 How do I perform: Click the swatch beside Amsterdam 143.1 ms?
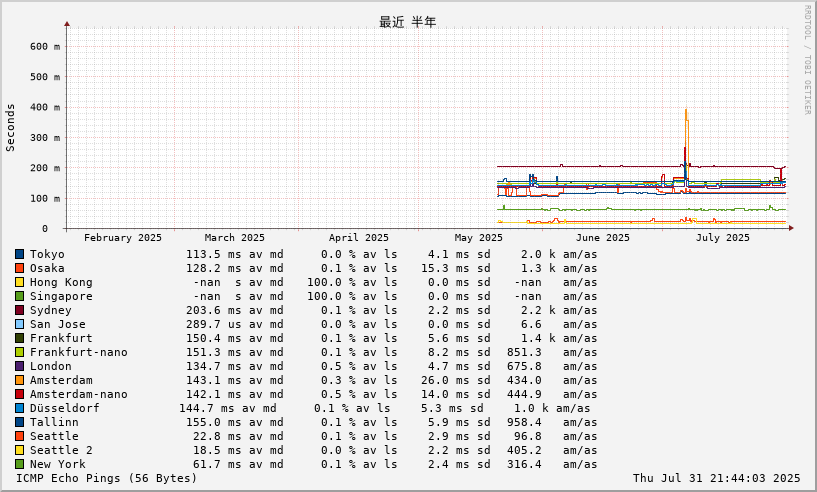(x=19, y=380)
